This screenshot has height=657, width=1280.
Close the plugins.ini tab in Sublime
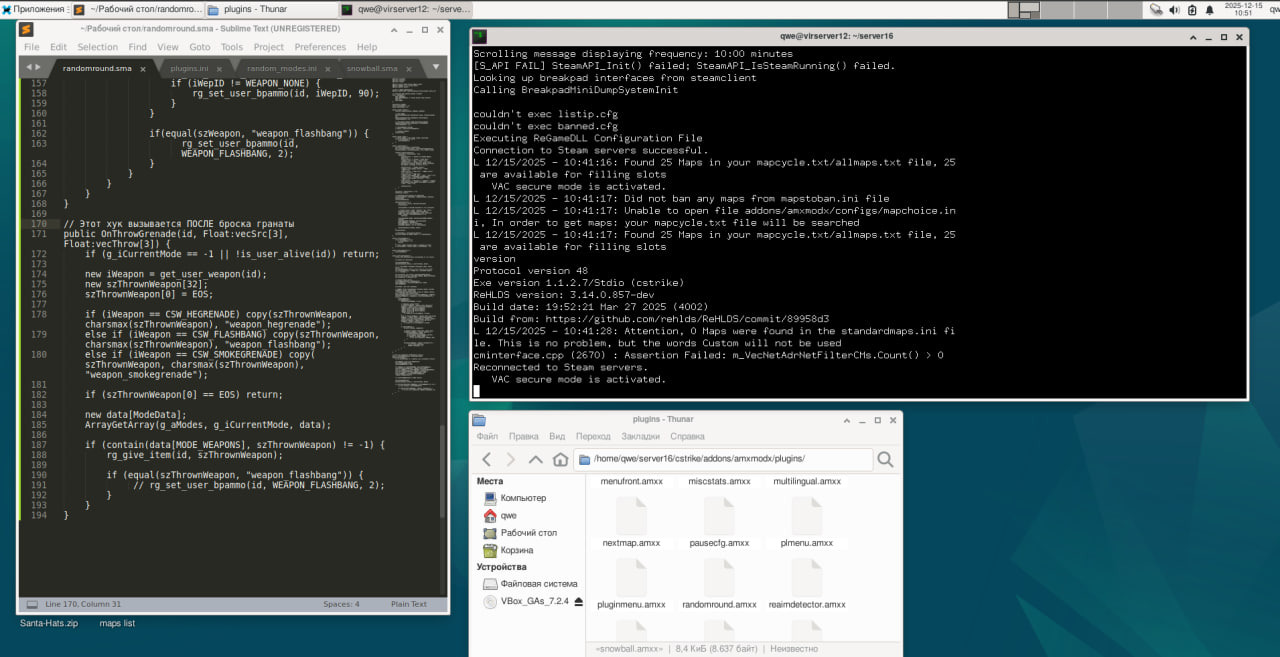pyautogui.click(x=221, y=69)
